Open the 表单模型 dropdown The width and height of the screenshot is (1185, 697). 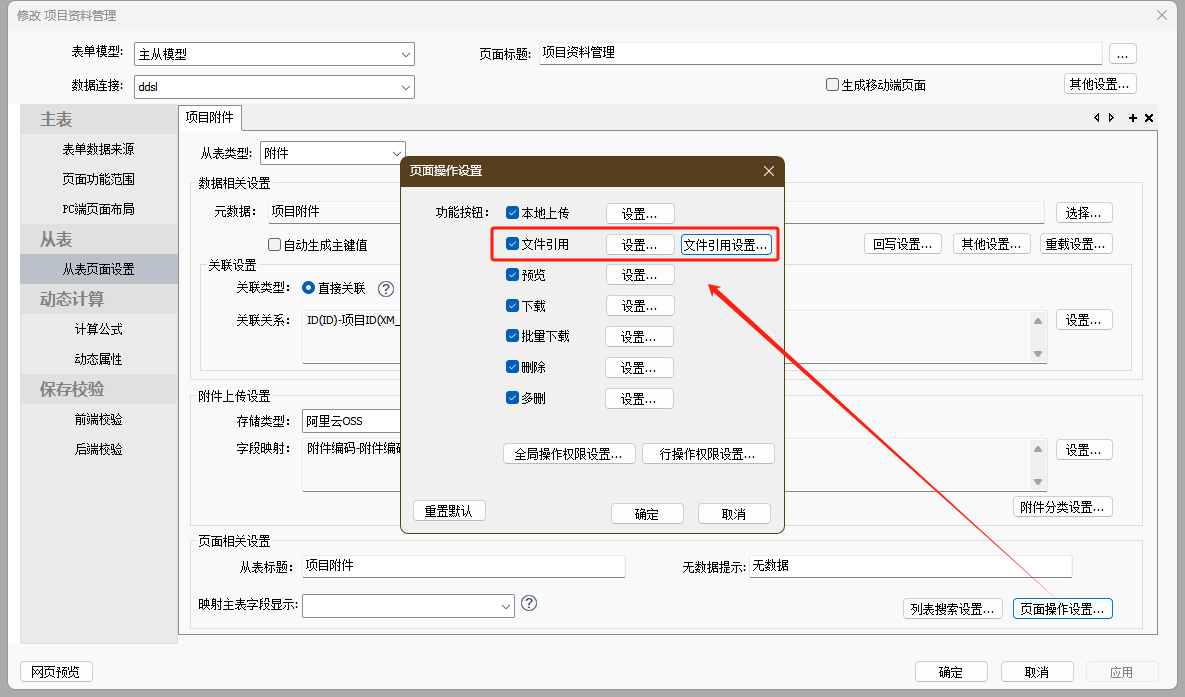click(406, 54)
